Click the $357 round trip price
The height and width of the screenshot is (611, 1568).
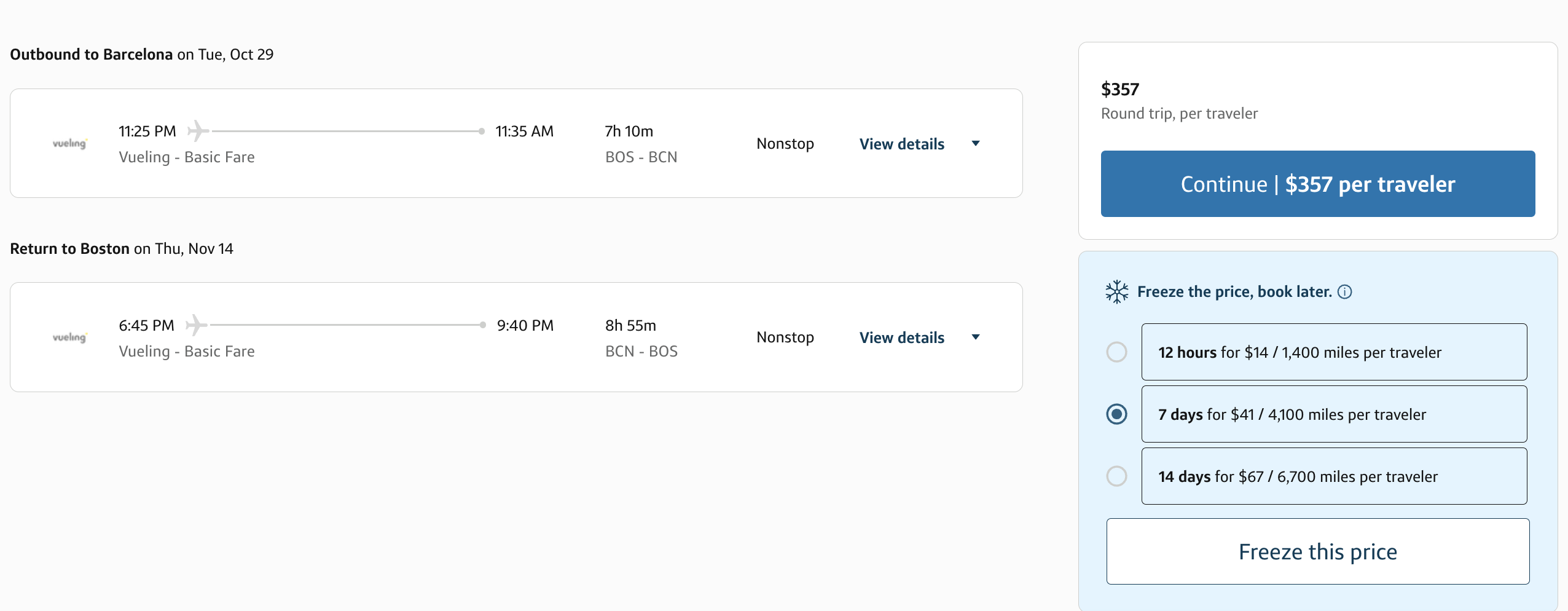(x=1119, y=89)
